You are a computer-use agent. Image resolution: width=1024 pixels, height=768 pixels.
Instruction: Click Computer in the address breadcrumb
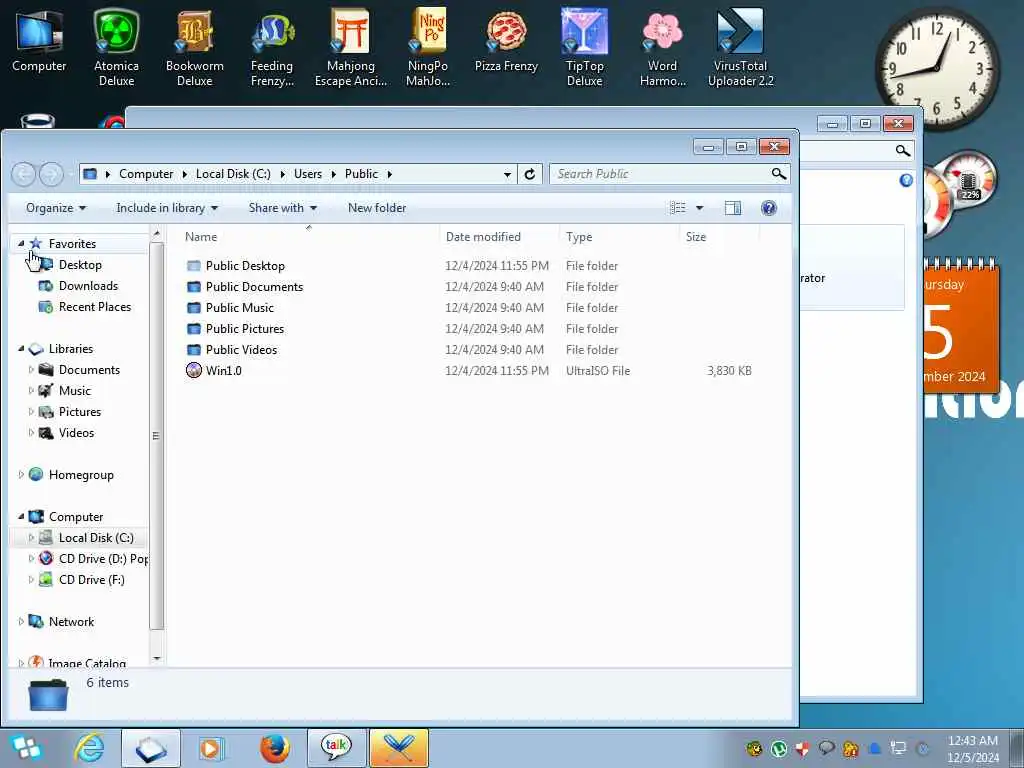coord(146,174)
